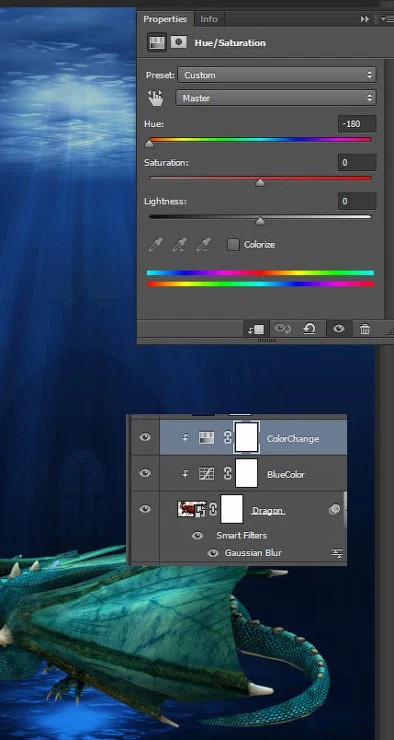This screenshot has height=740, width=394.
Task: Select the Smart Filters row label
Action: pyautogui.click(x=242, y=535)
